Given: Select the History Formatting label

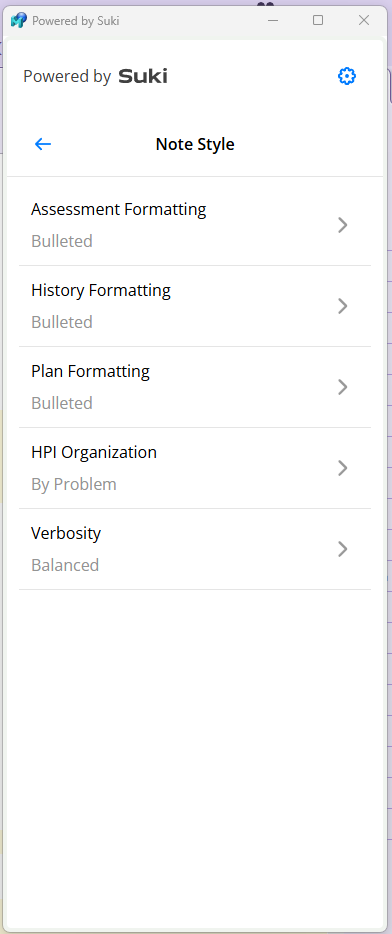Looking at the screenshot, I should coord(101,291).
